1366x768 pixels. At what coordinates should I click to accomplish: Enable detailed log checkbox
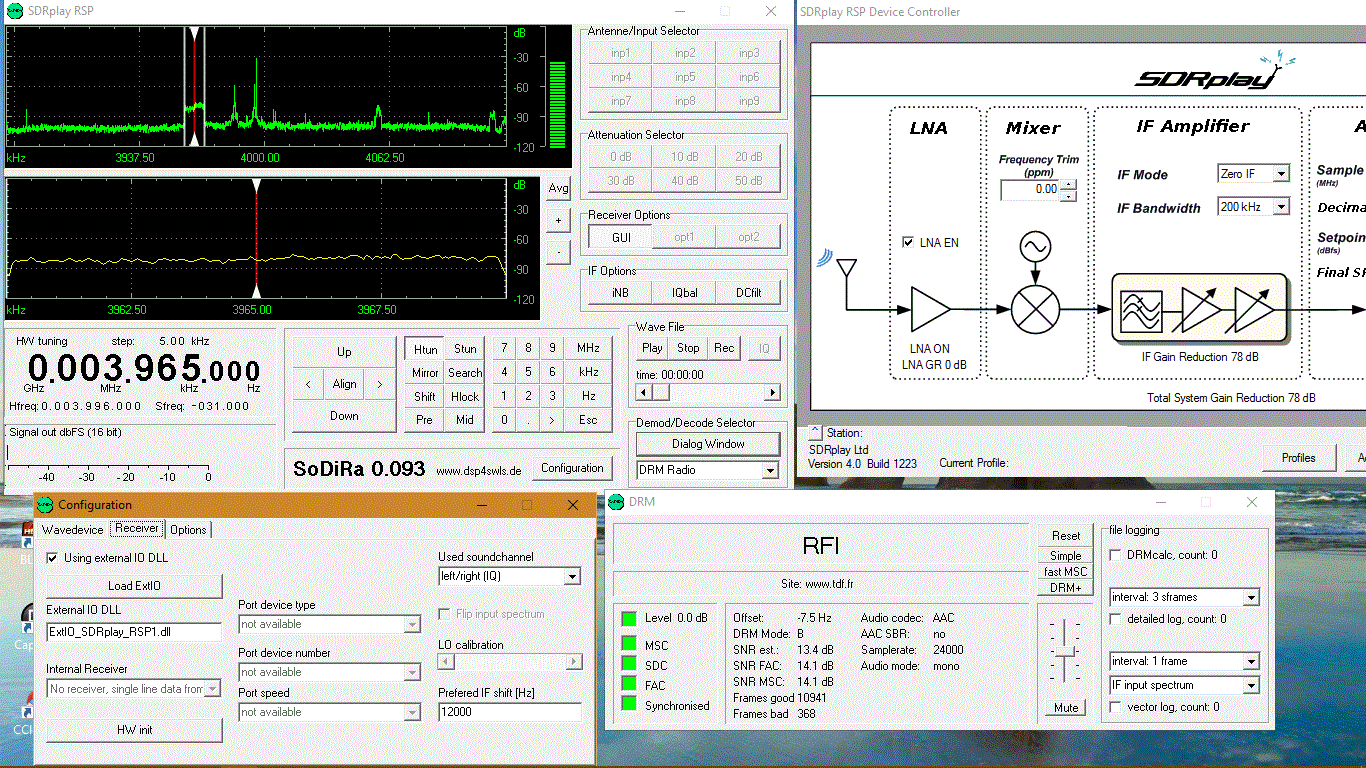1116,619
